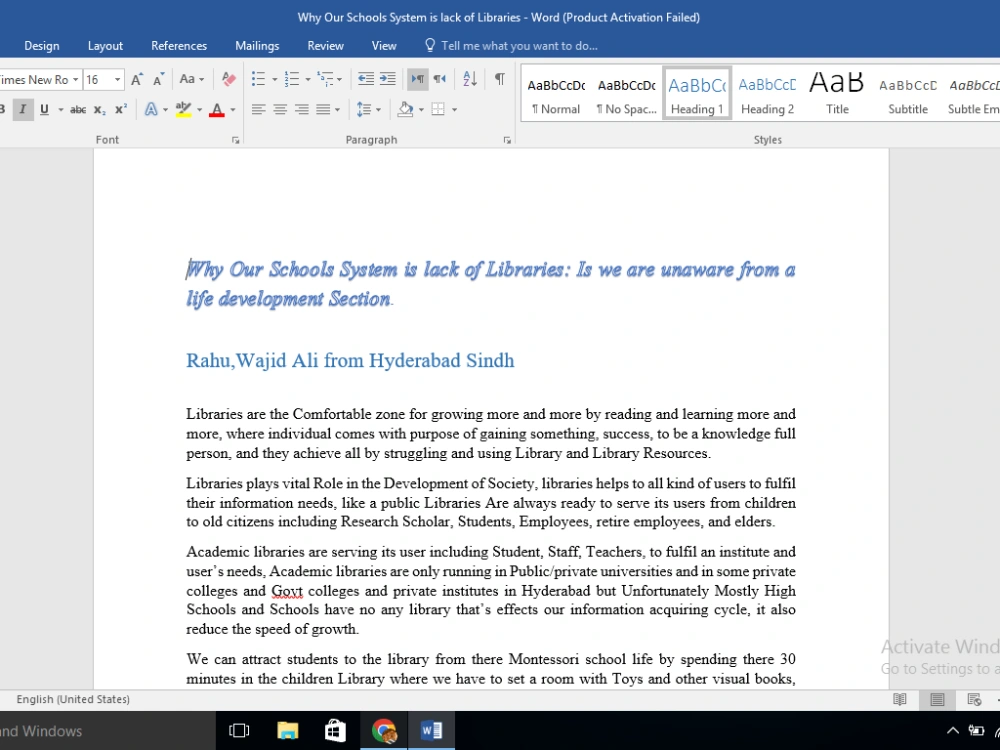Shrink the font size
The image size is (1000, 750).
click(x=159, y=79)
